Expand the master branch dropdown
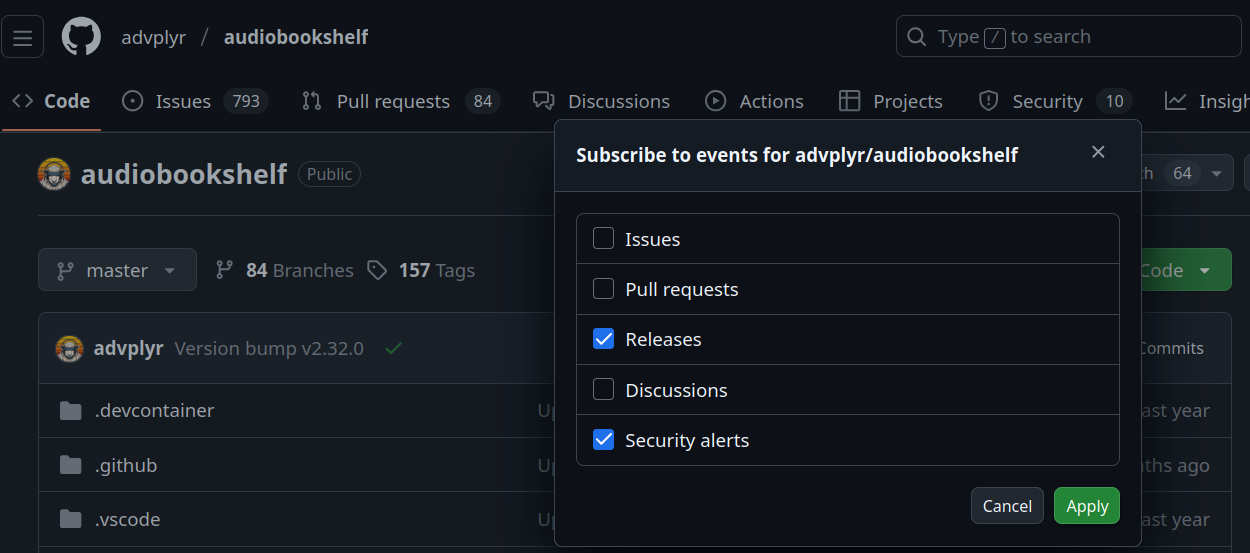The image size is (1250, 553). click(117, 270)
